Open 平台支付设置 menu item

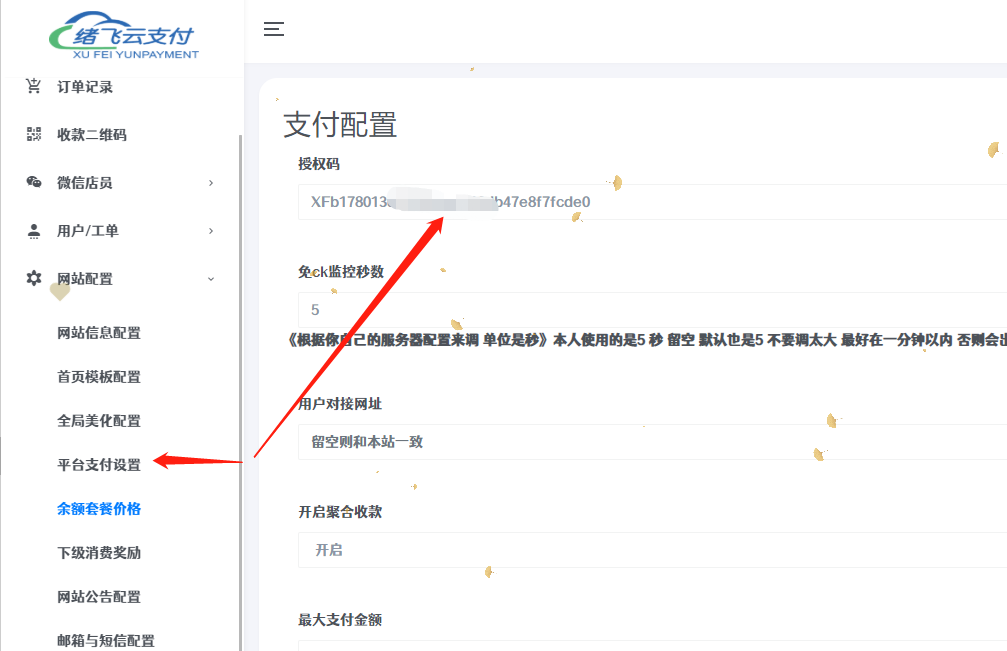(x=101, y=462)
